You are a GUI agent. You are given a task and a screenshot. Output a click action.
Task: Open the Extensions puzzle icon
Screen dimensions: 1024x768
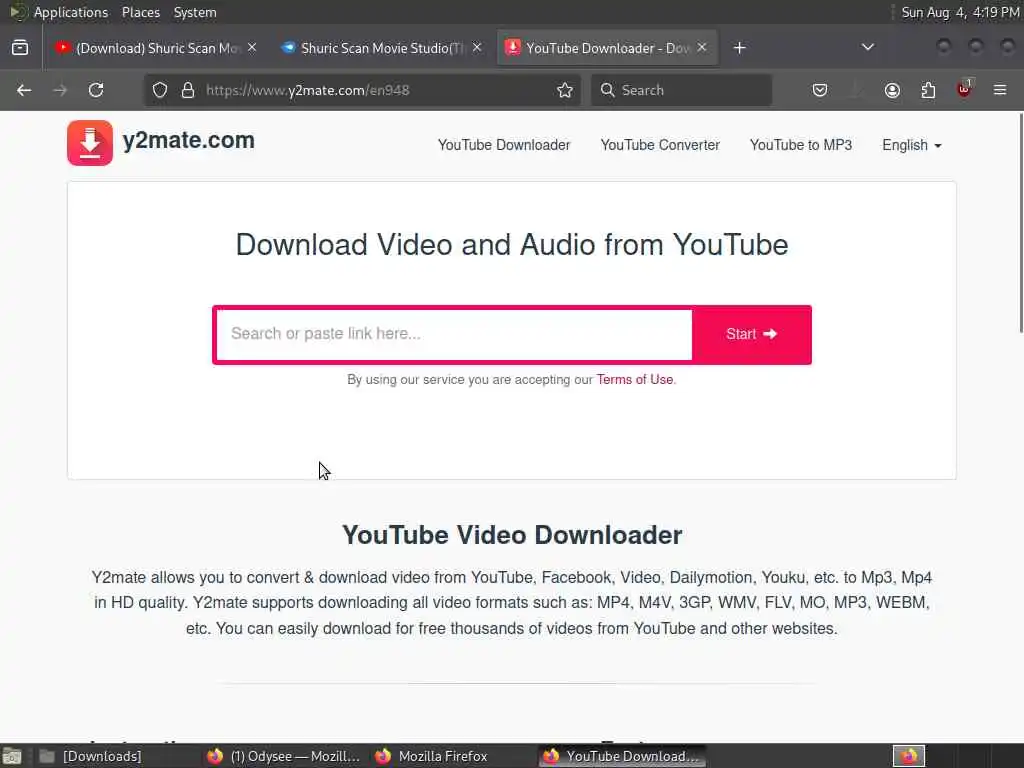point(928,90)
